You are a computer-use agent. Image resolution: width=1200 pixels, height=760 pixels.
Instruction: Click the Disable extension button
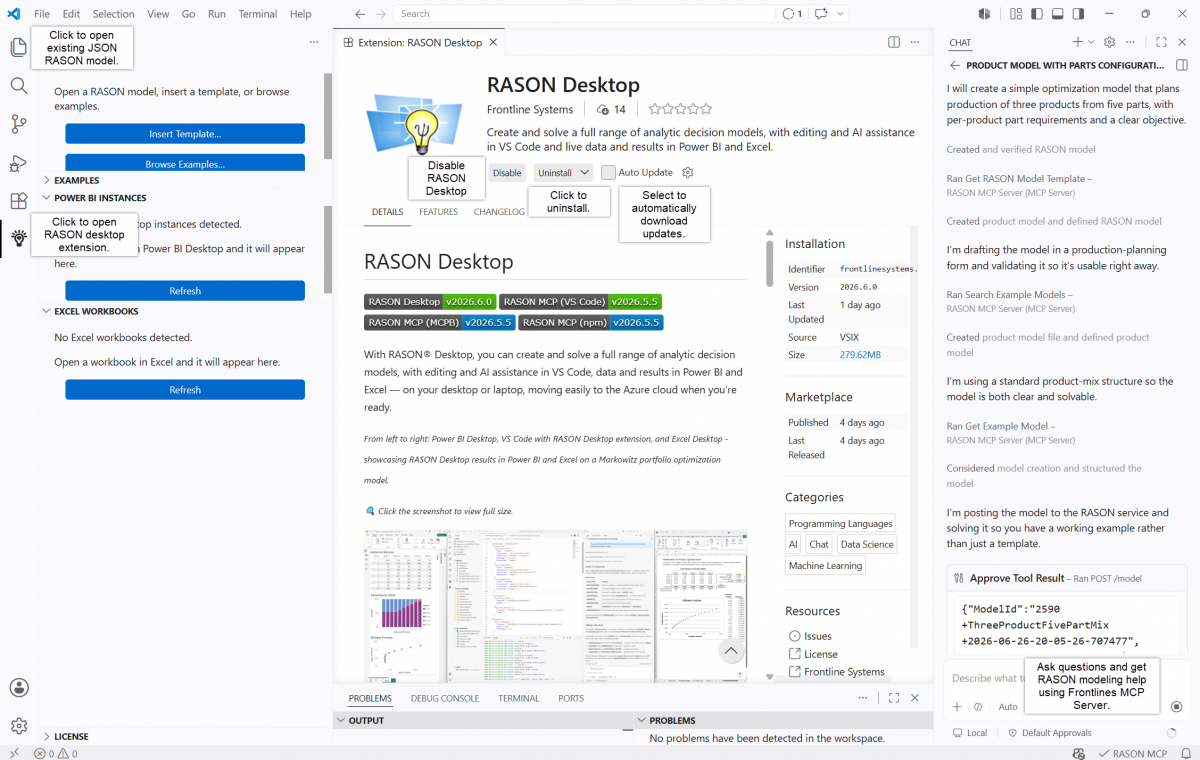507,173
